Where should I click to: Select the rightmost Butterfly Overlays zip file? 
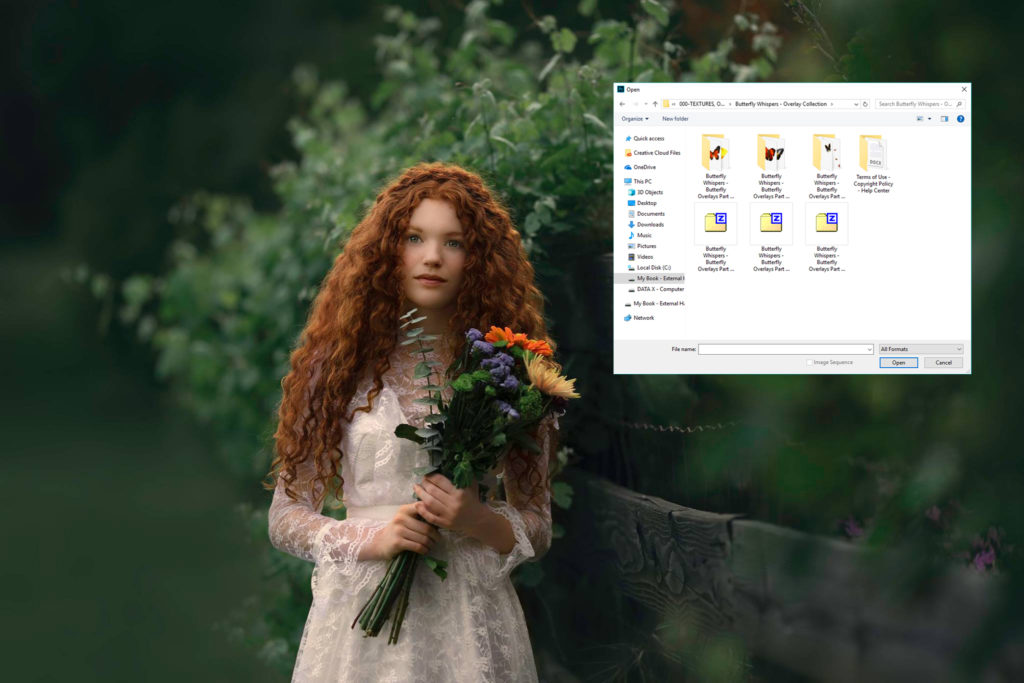(827, 239)
